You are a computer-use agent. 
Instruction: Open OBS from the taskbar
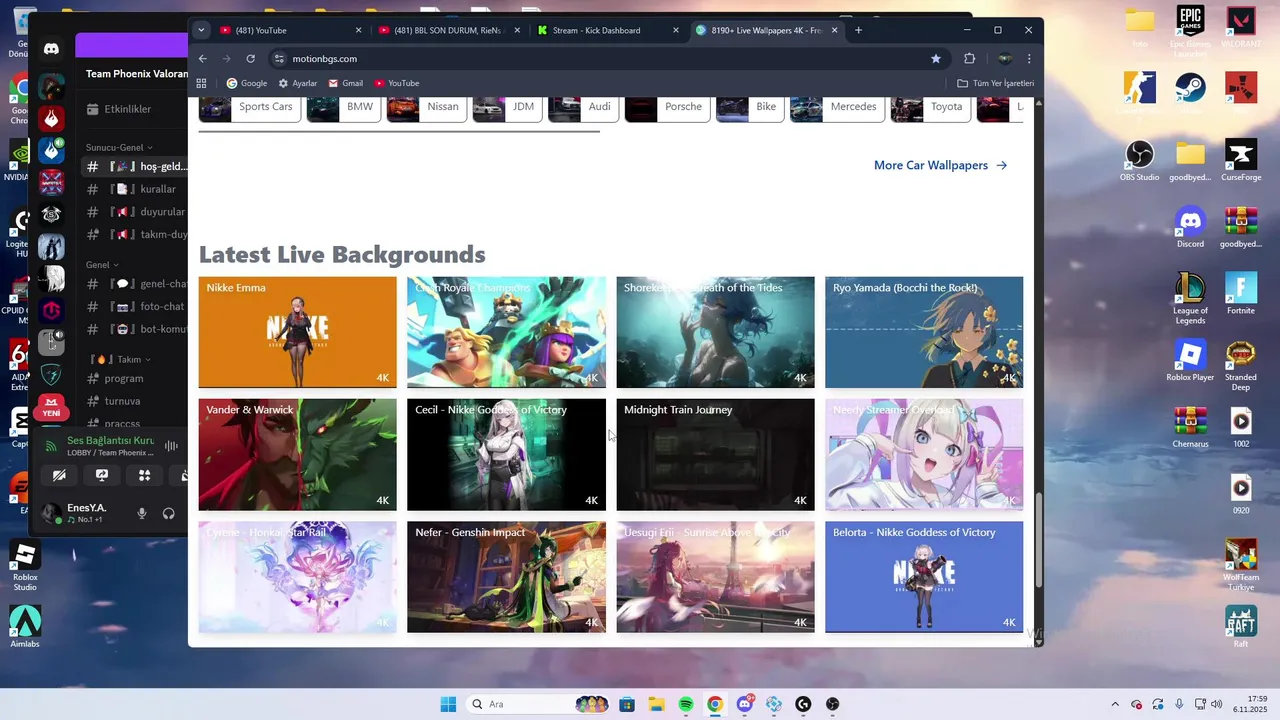pyautogui.click(x=832, y=704)
